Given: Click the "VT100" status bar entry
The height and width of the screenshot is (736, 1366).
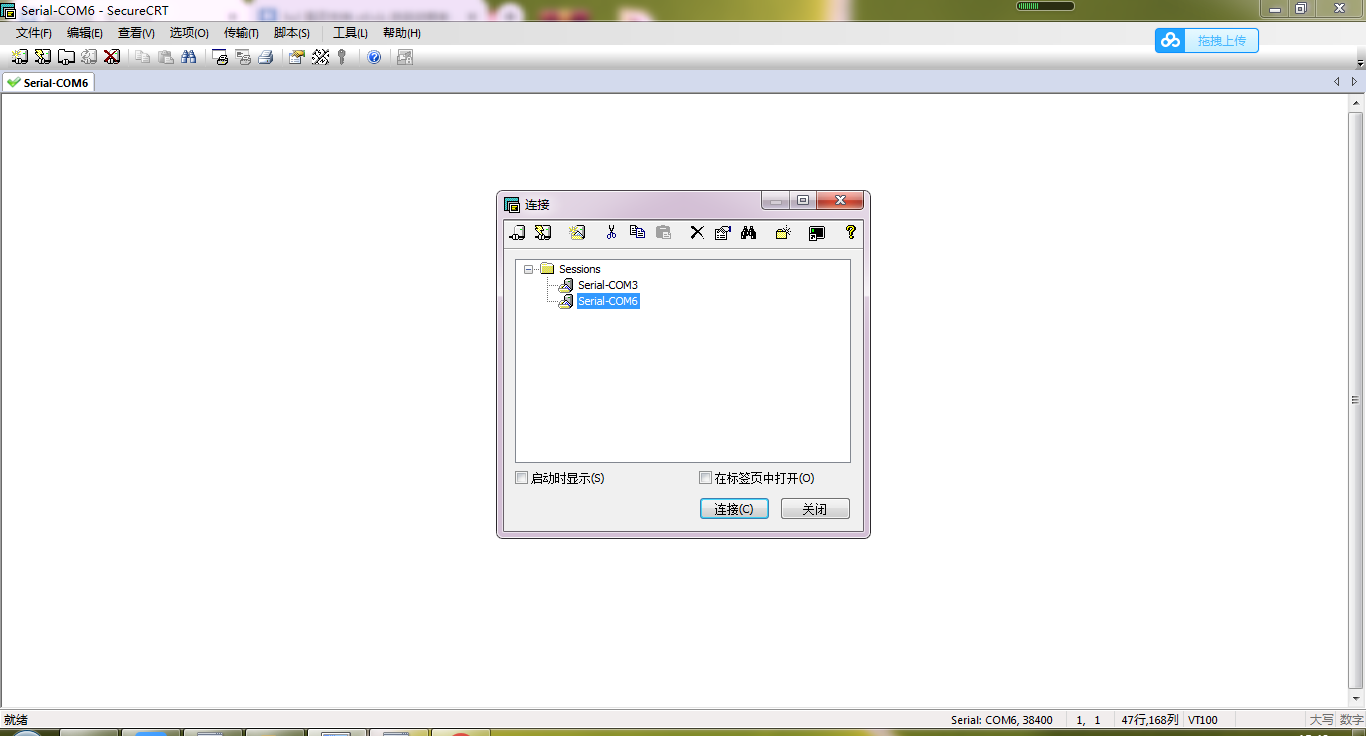Looking at the screenshot, I should coord(1203,720).
